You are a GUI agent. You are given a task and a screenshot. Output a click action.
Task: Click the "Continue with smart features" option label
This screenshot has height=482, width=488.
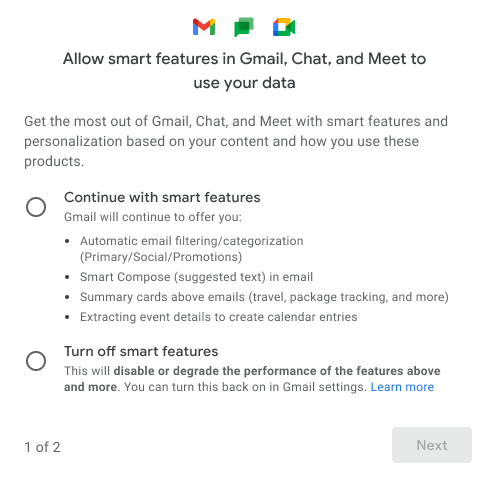162,197
